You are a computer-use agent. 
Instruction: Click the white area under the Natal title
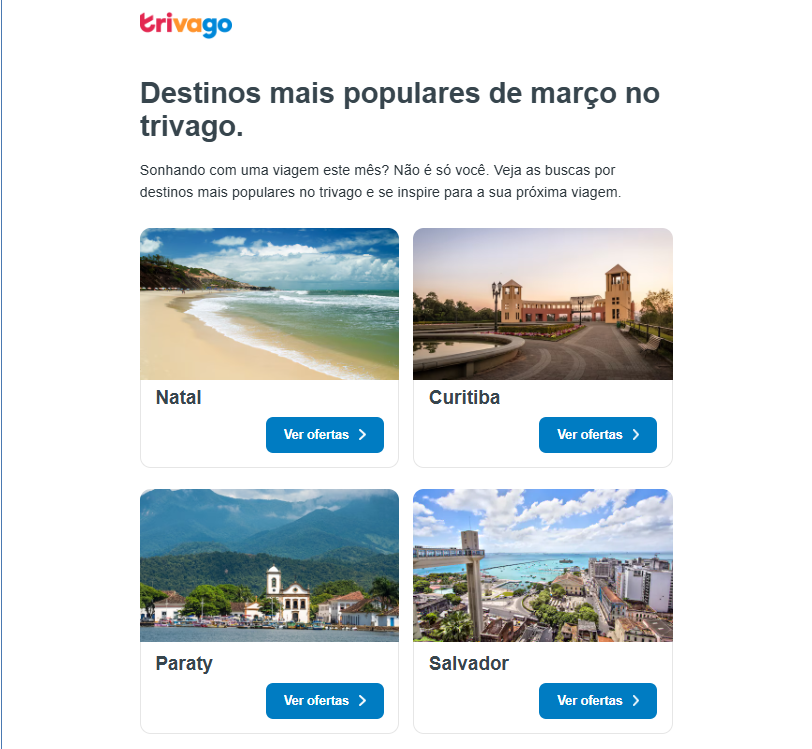coord(202,438)
